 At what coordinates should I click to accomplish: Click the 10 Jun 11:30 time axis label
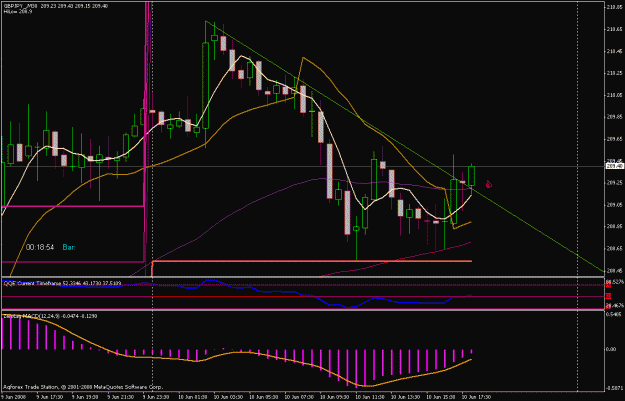(370, 397)
